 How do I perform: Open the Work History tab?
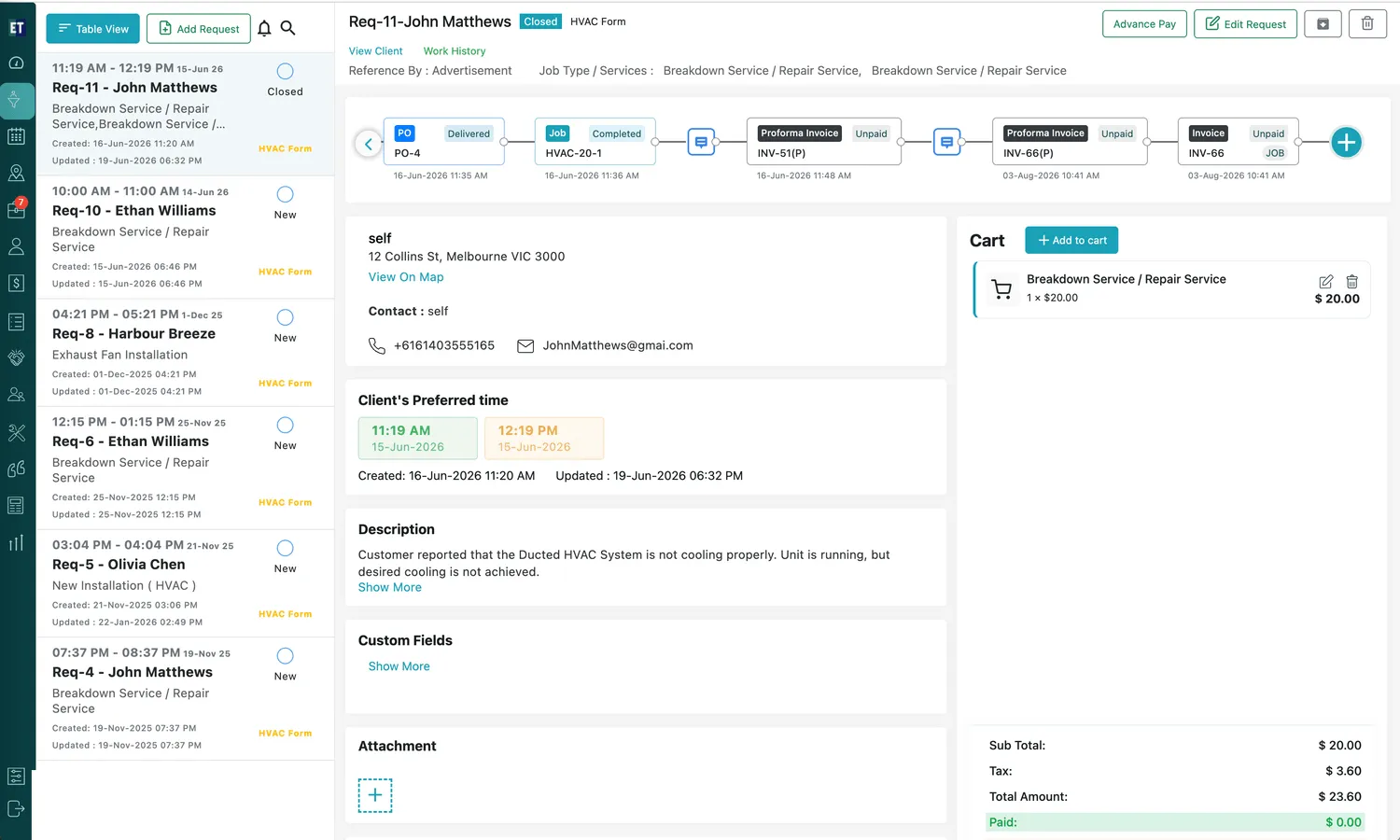[455, 51]
